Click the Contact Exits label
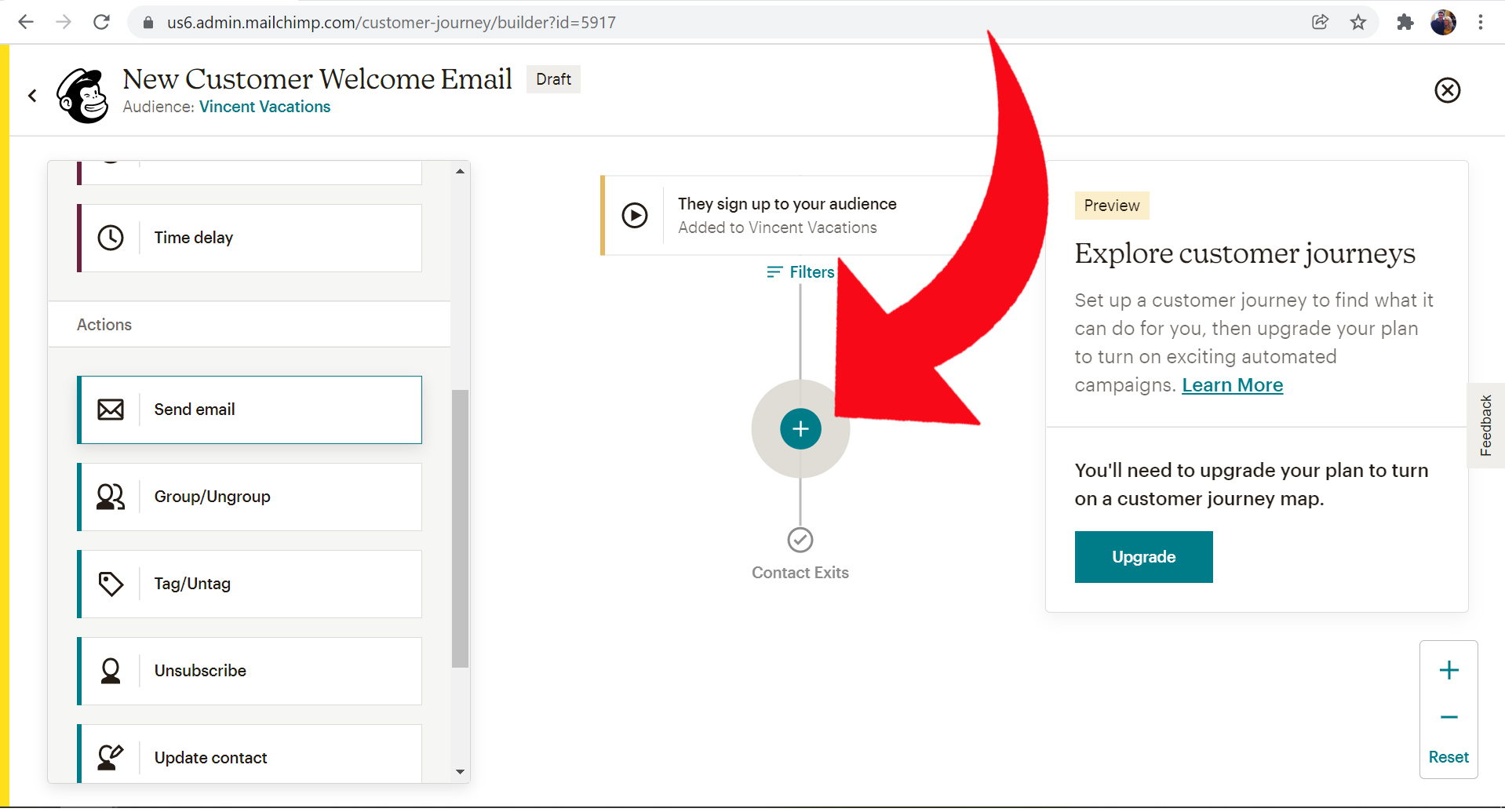 click(800, 573)
